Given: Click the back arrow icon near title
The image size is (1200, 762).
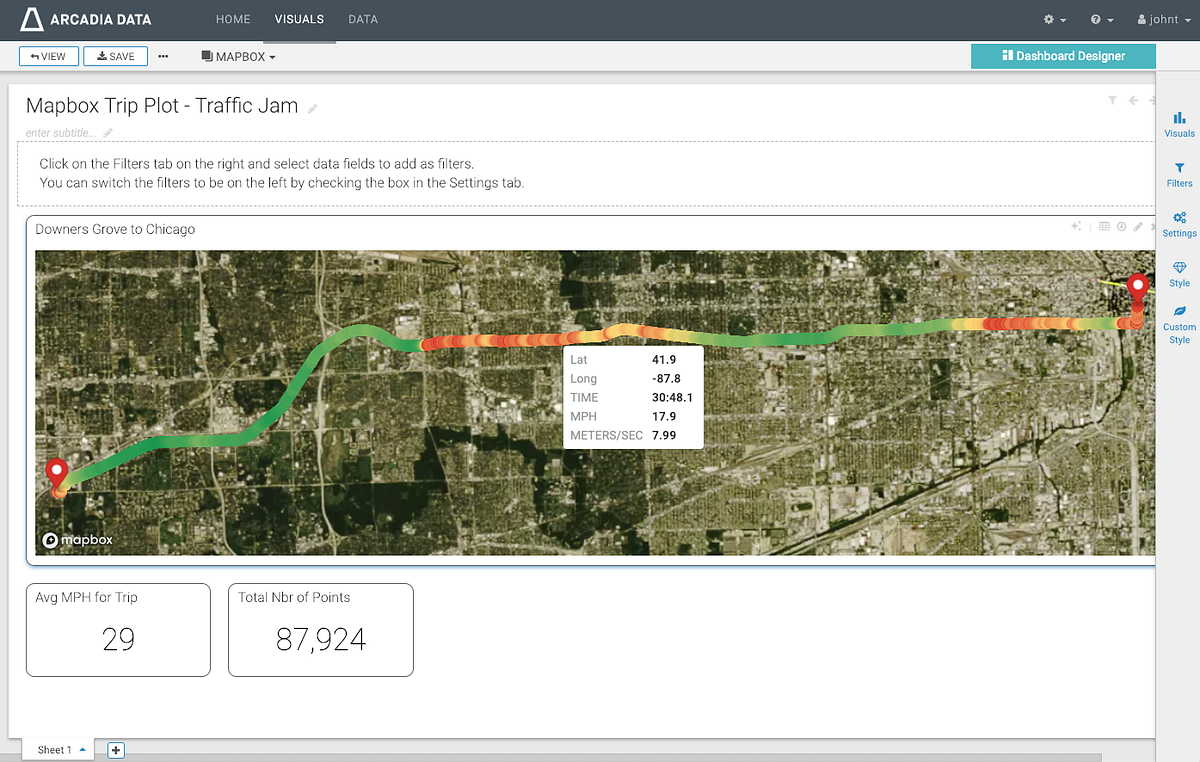Looking at the screenshot, I should 1133,101.
